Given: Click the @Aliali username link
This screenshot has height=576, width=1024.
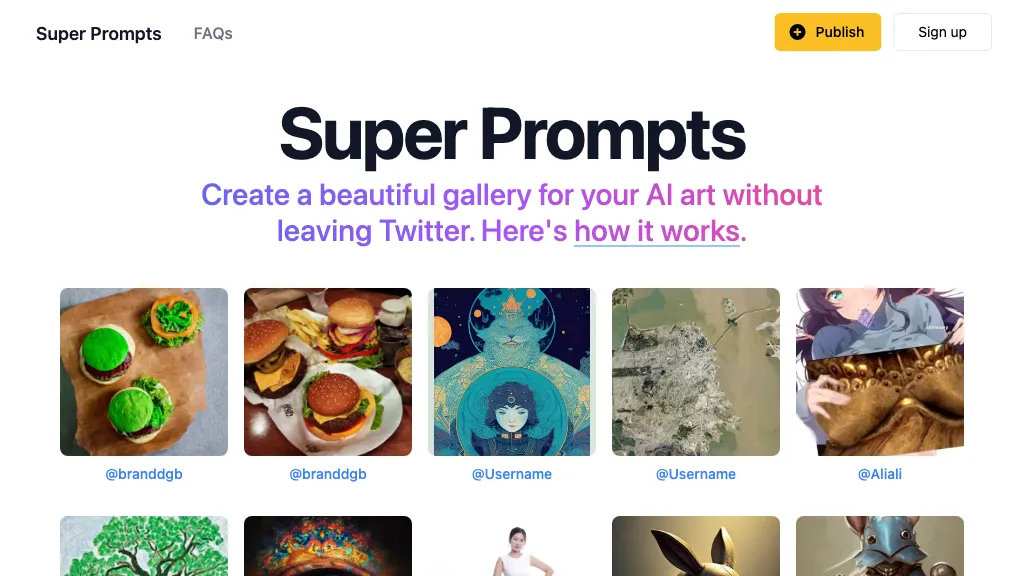Looking at the screenshot, I should (x=879, y=473).
